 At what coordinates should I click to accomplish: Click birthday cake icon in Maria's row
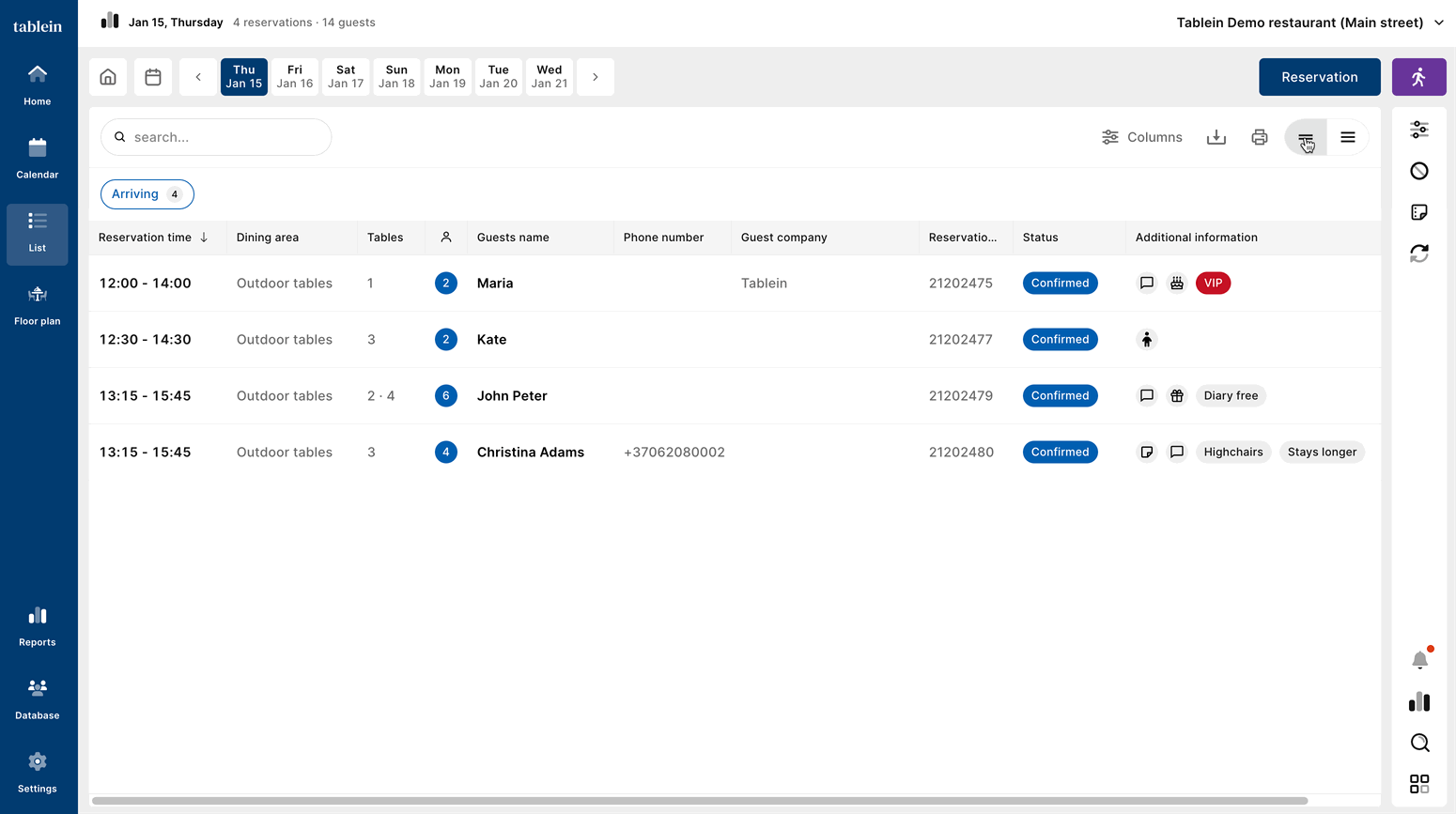tap(1177, 283)
